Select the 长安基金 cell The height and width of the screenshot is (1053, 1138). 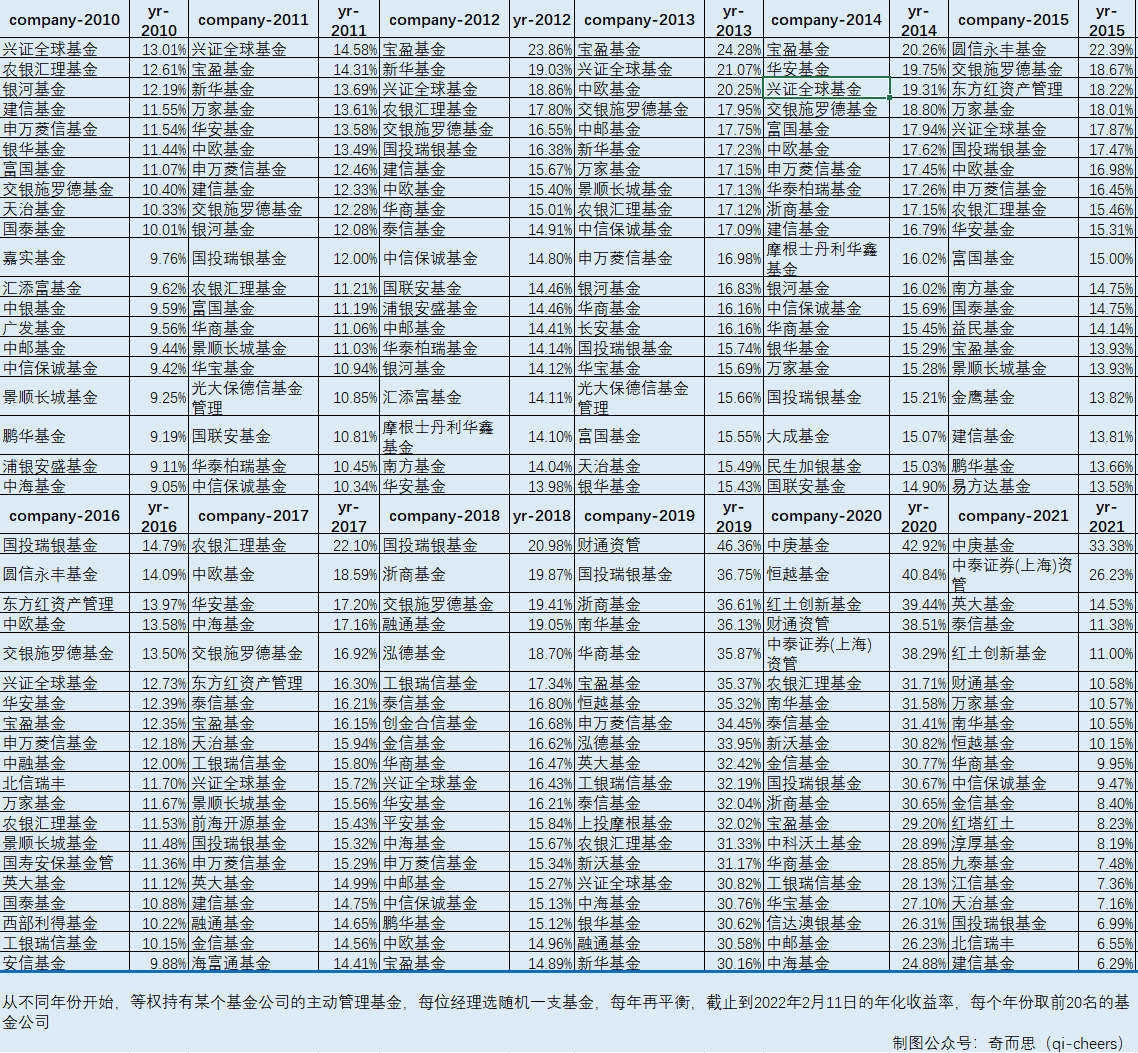pyautogui.click(x=639, y=328)
